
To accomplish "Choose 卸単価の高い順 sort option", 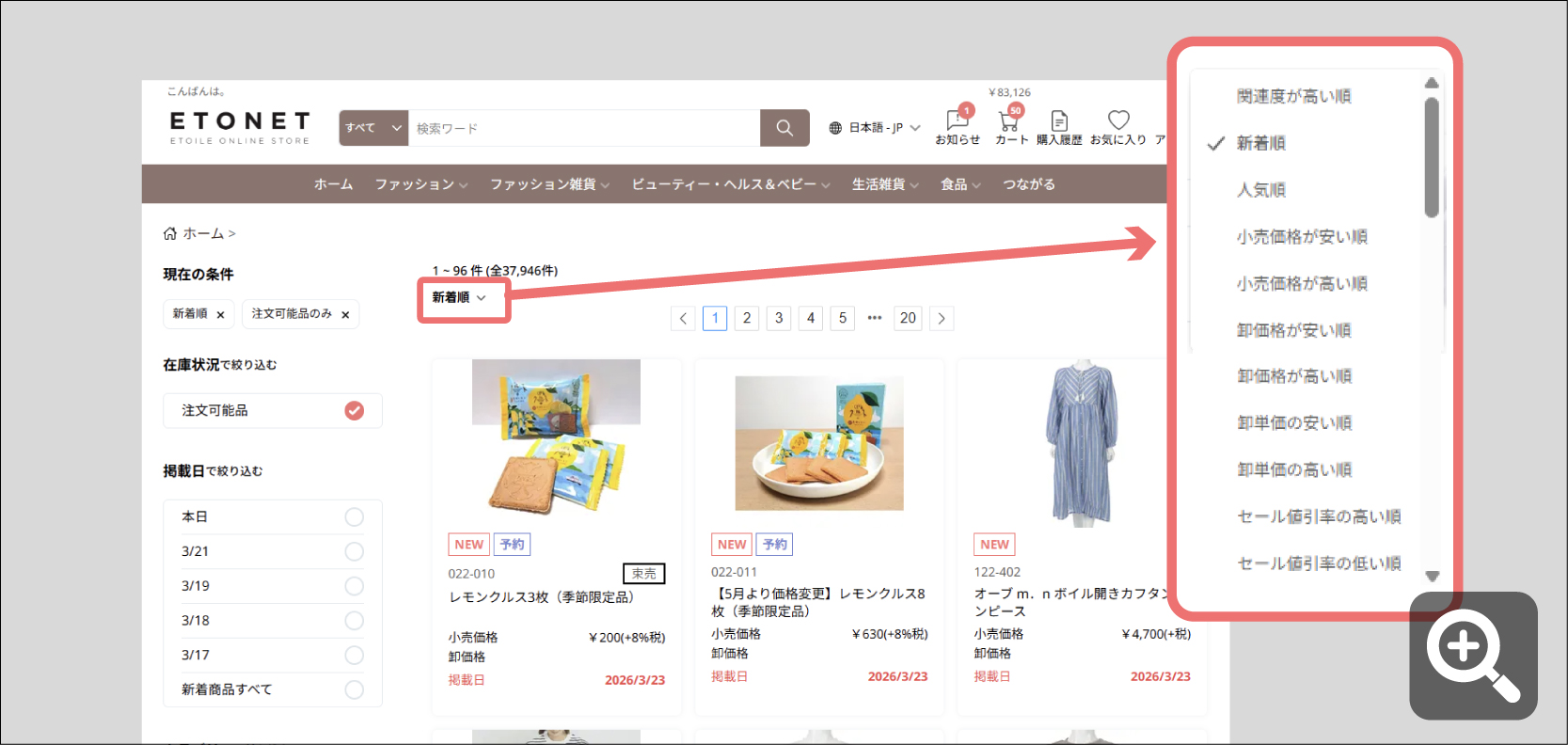I will [x=1294, y=469].
